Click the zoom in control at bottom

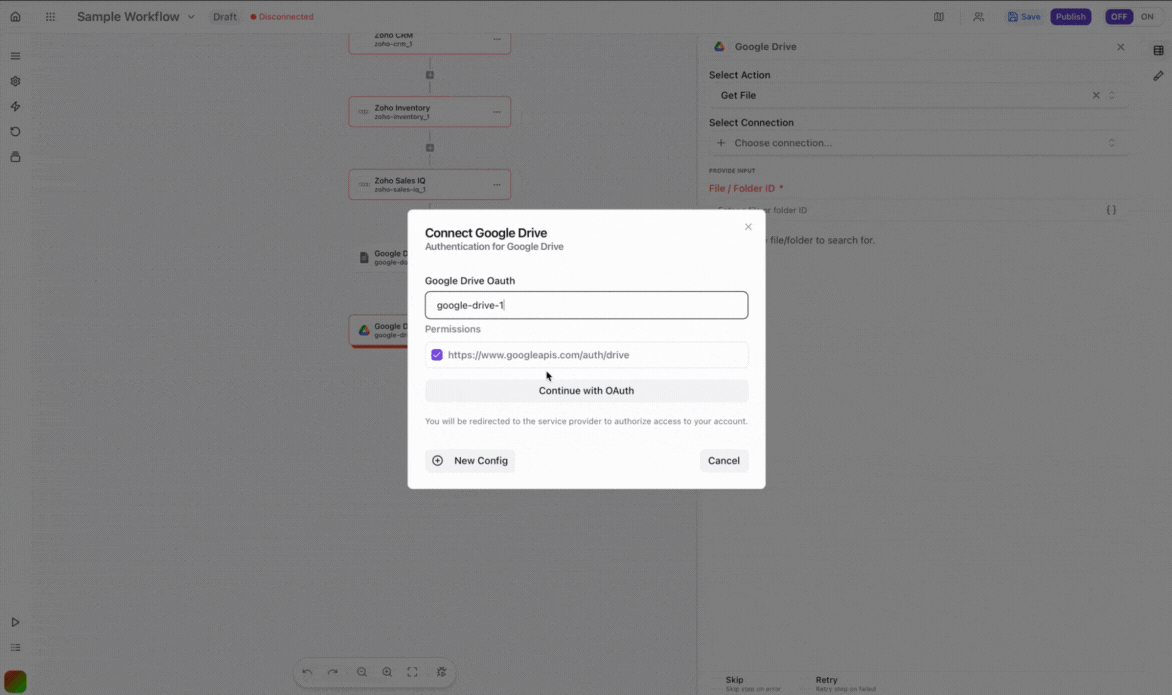387,672
